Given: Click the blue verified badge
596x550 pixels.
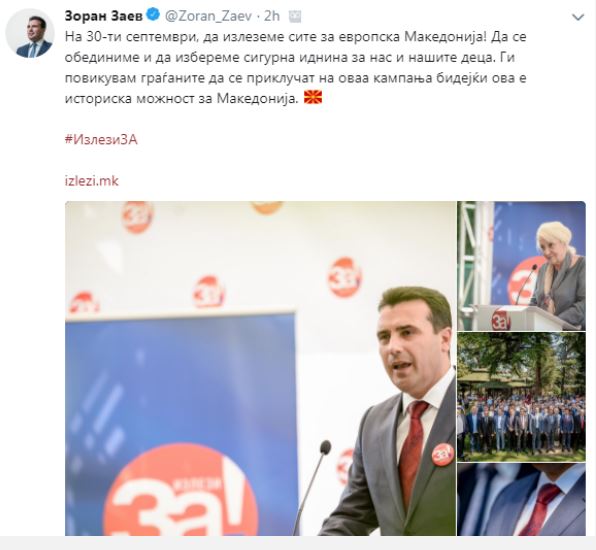Looking at the screenshot, I should pos(153,16).
